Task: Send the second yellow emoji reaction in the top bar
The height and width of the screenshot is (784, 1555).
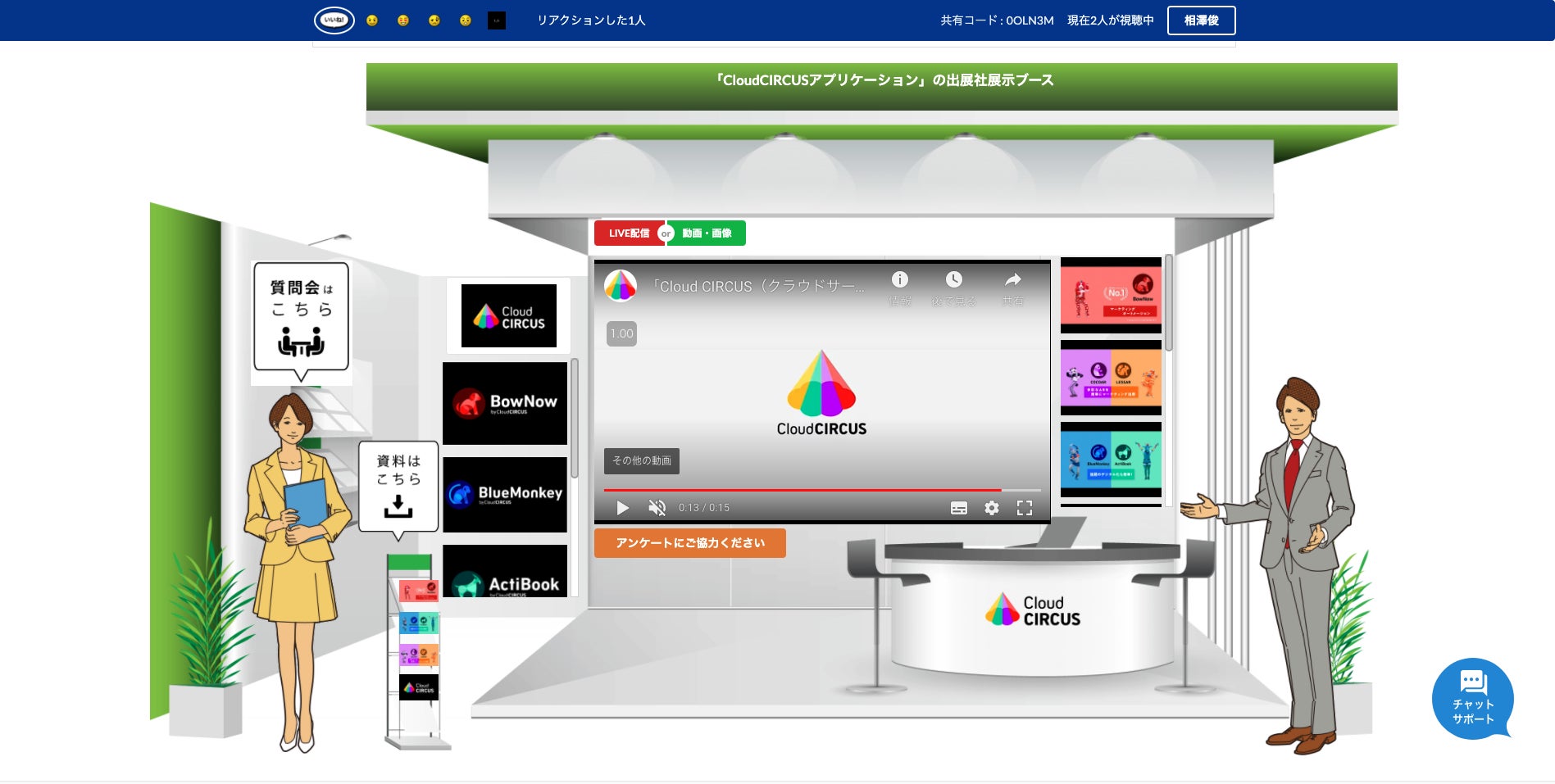Action: tap(403, 20)
